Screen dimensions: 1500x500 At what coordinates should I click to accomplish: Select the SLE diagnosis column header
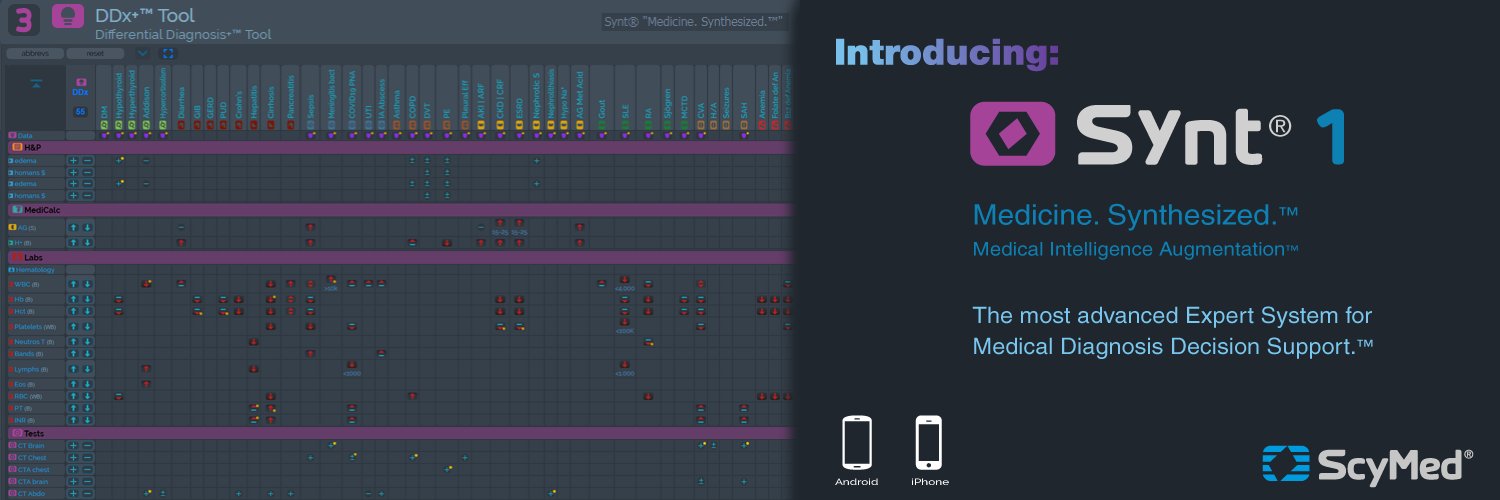625,98
